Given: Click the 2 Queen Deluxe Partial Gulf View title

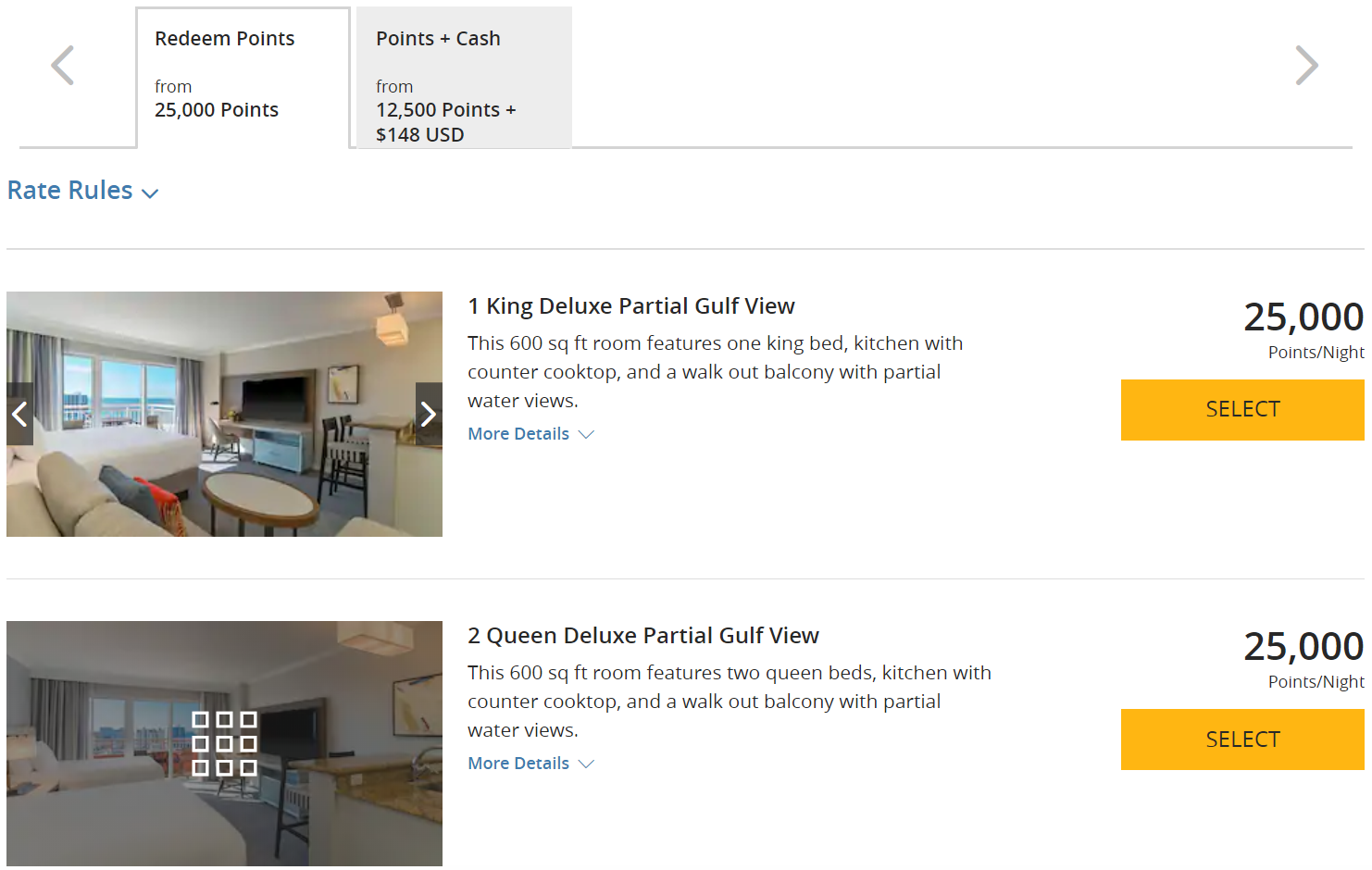Looking at the screenshot, I should (x=642, y=636).
